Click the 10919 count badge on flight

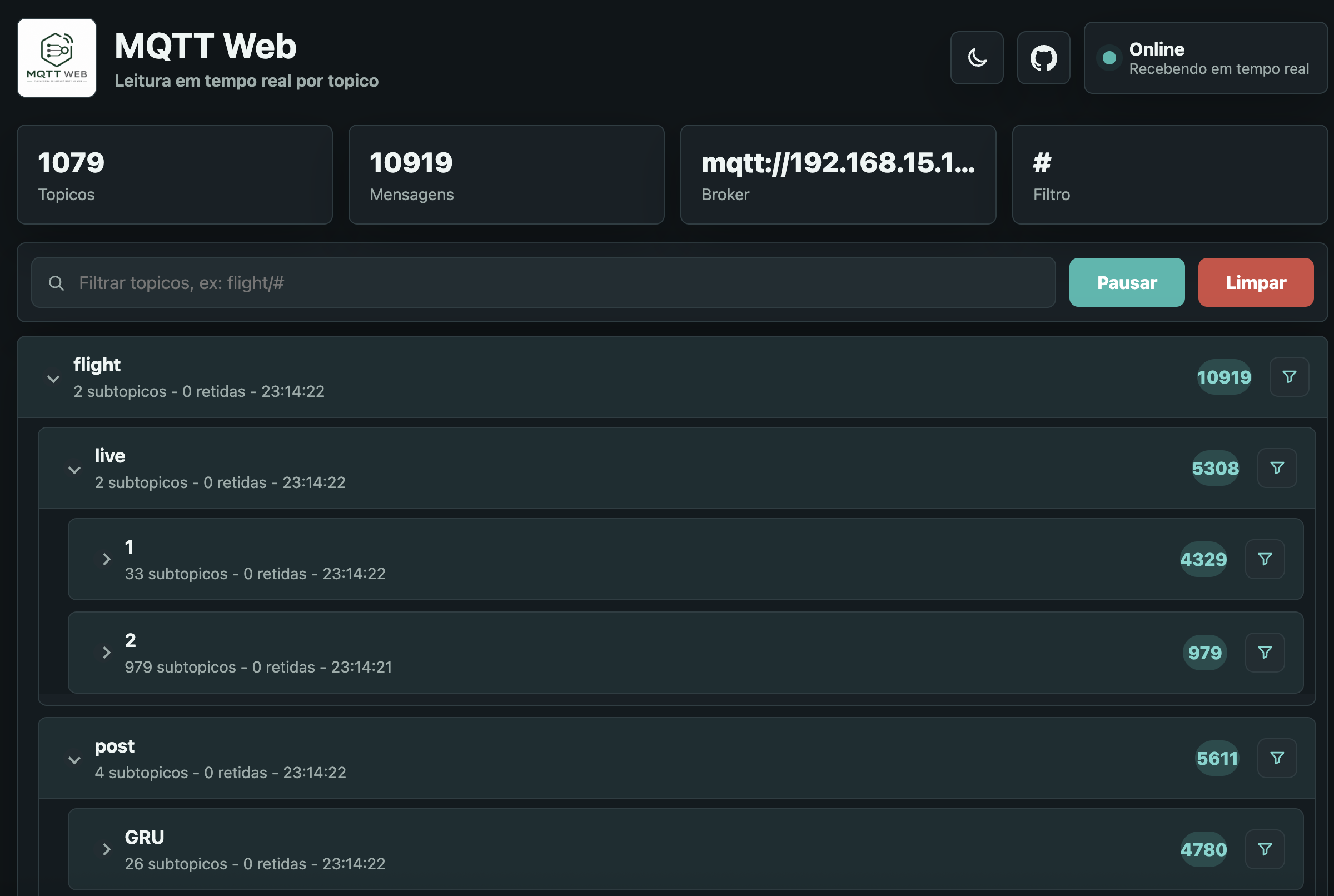(x=1224, y=376)
